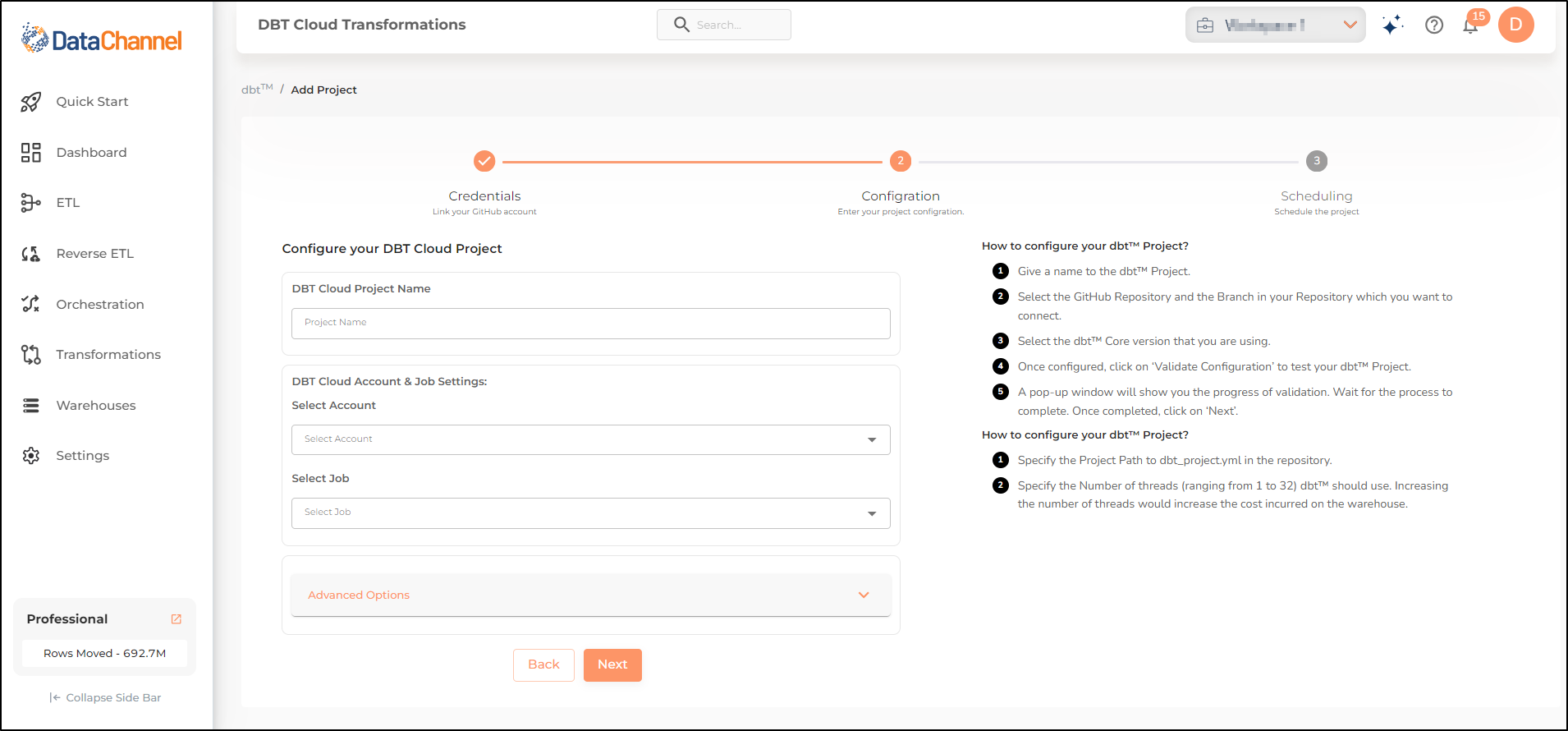Click 'DBT Cloud Transformations' page title

click(362, 25)
